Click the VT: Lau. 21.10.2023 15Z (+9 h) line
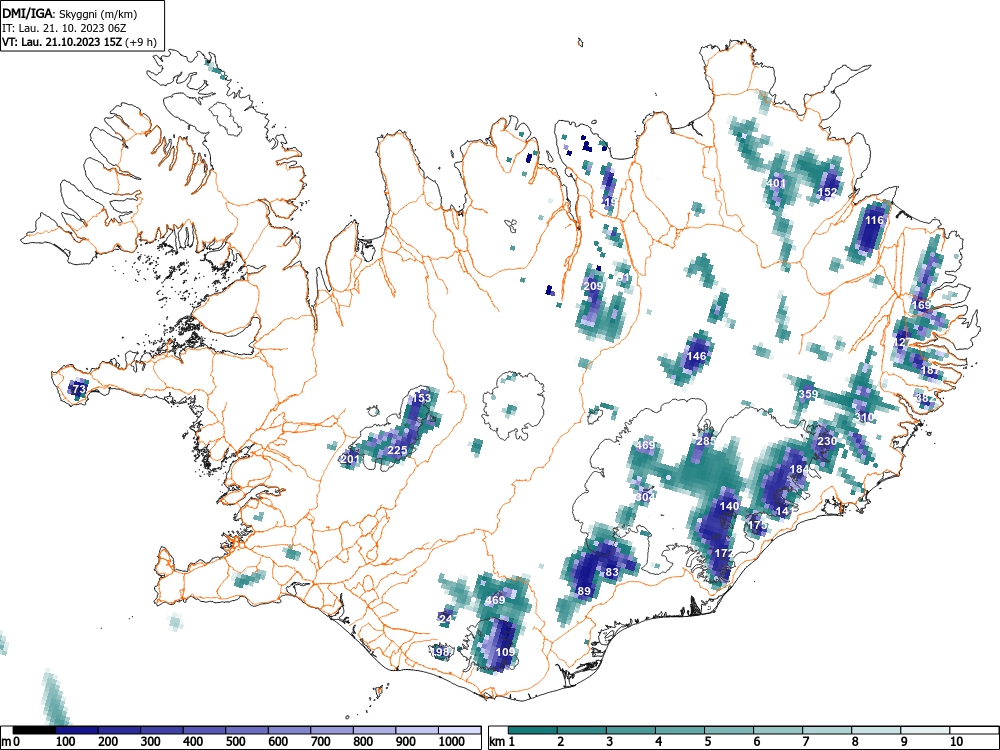The width and height of the screenshot is (1000, 750). point(79,42)
